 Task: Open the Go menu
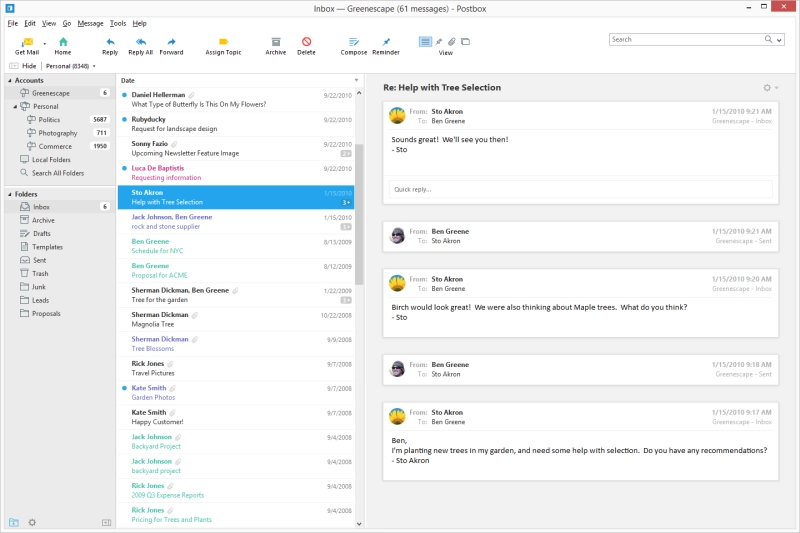[67, 23]
